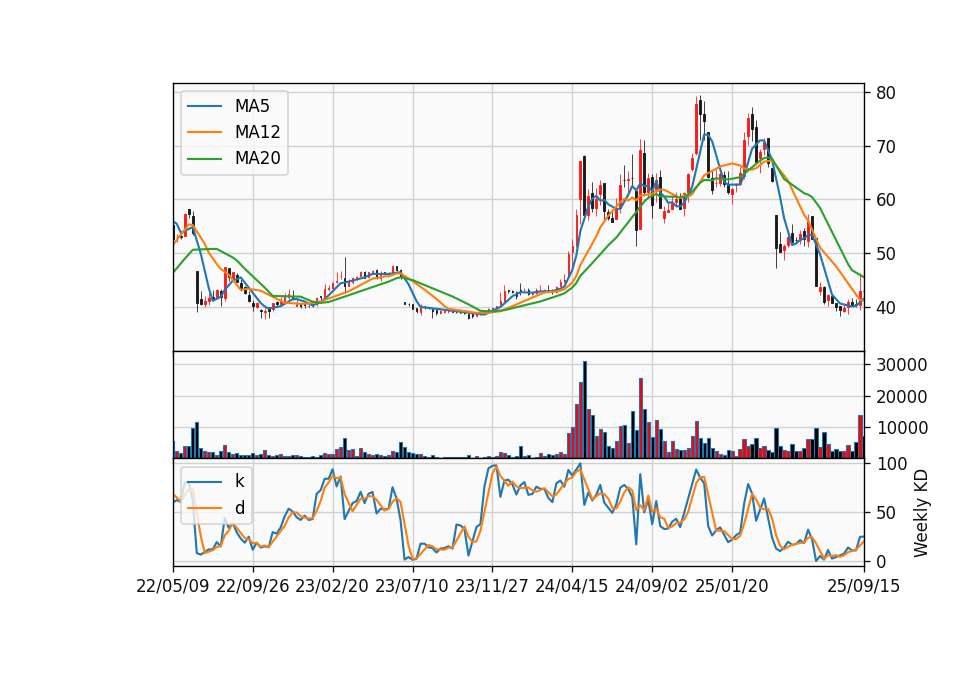Click the 25/01/20 date tick label

732,586
